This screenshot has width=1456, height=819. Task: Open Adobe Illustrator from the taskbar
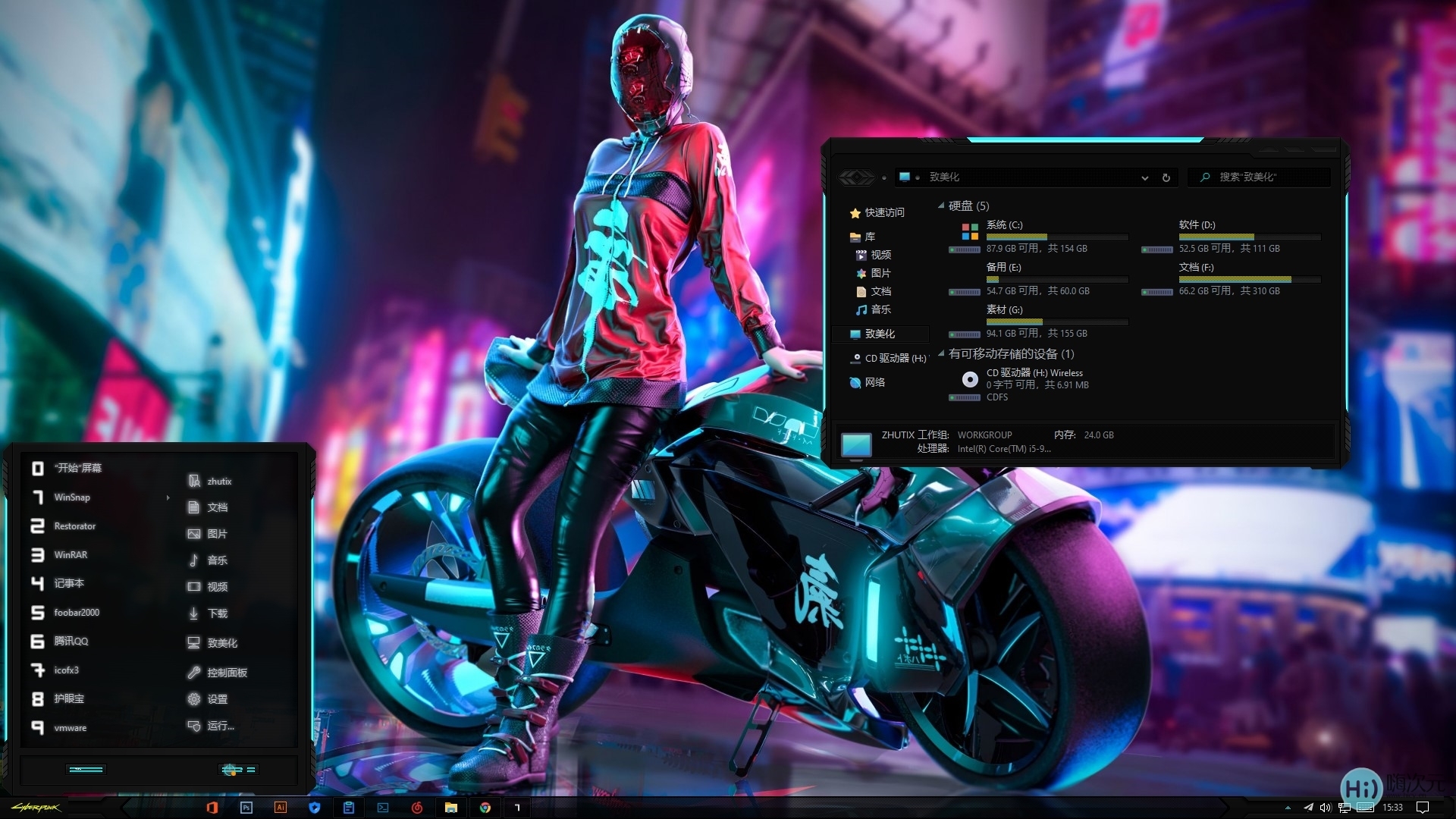(281, 808)
